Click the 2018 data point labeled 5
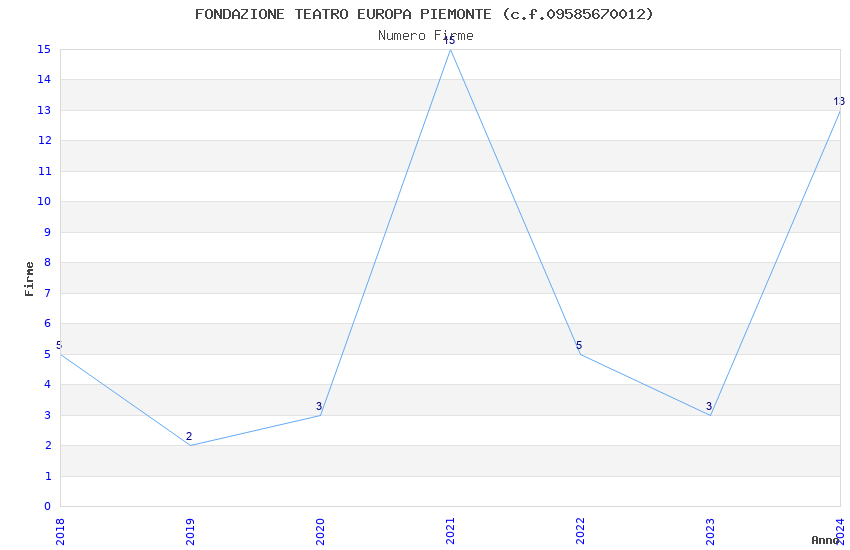 tap(61, 354)
